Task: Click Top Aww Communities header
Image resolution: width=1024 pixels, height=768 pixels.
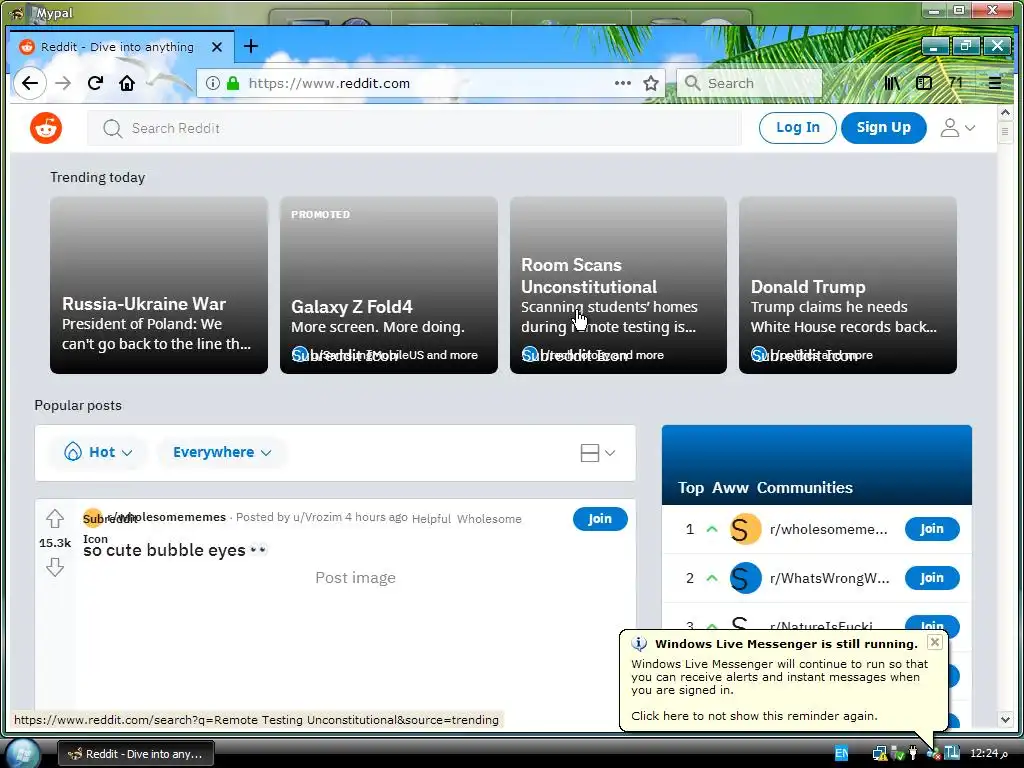Action: coord(765,487)
